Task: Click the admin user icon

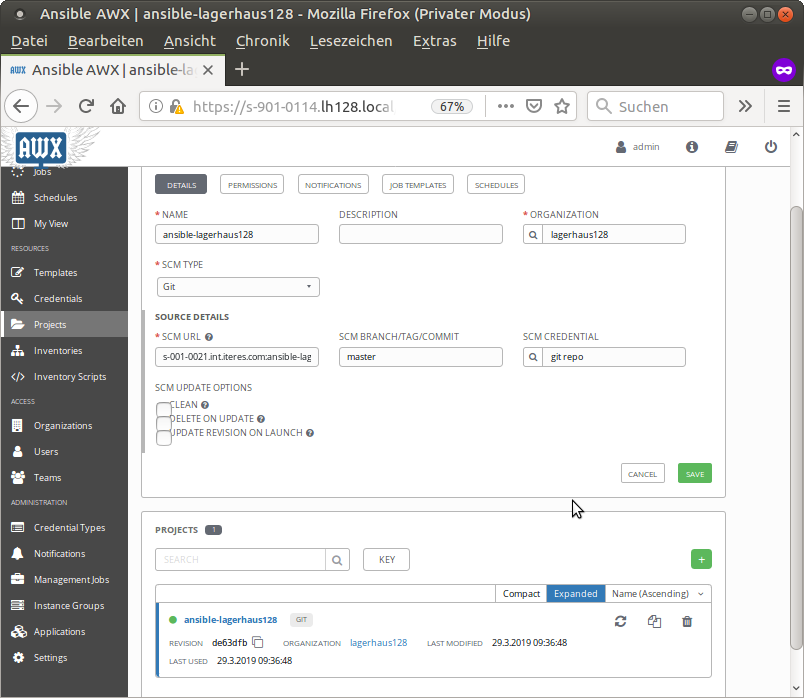Action: (621, 147)
